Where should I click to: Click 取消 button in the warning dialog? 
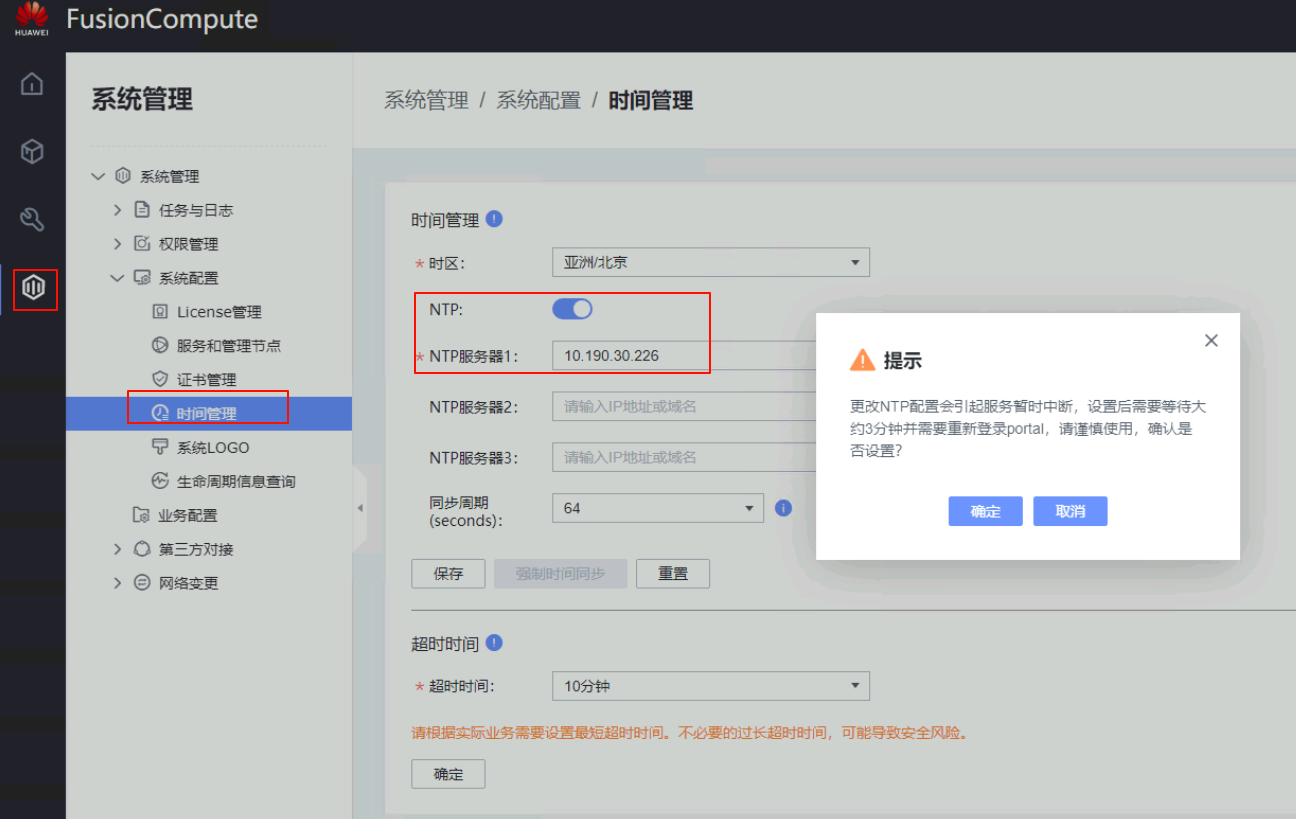pos(1070,511)
